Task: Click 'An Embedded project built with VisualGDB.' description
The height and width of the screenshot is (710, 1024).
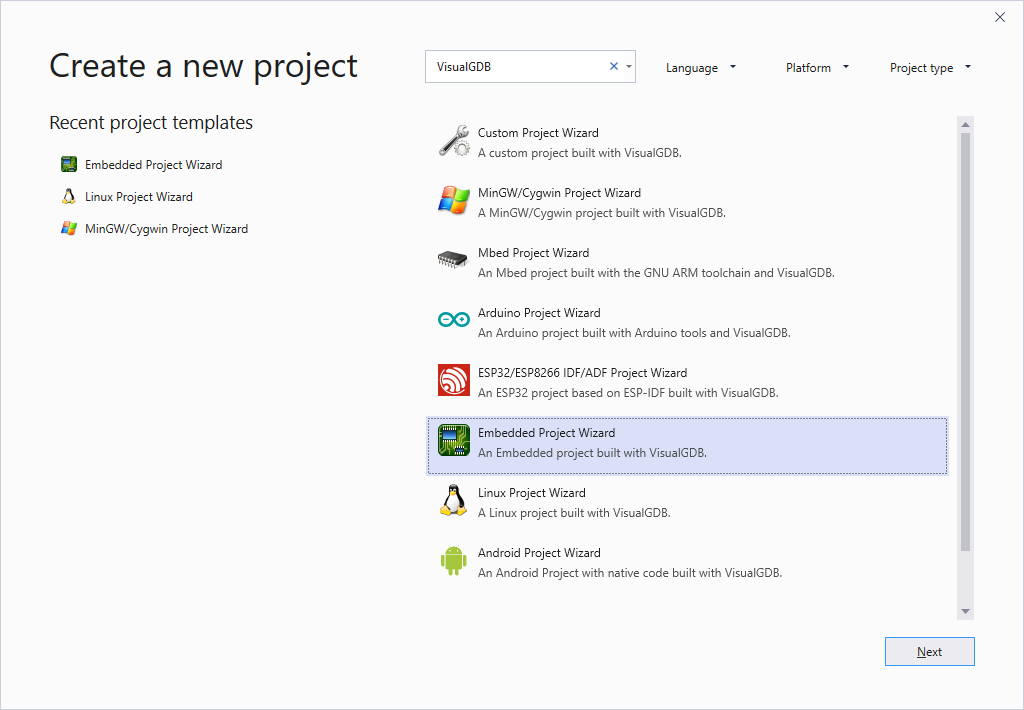Action: [x=592, y=453]
